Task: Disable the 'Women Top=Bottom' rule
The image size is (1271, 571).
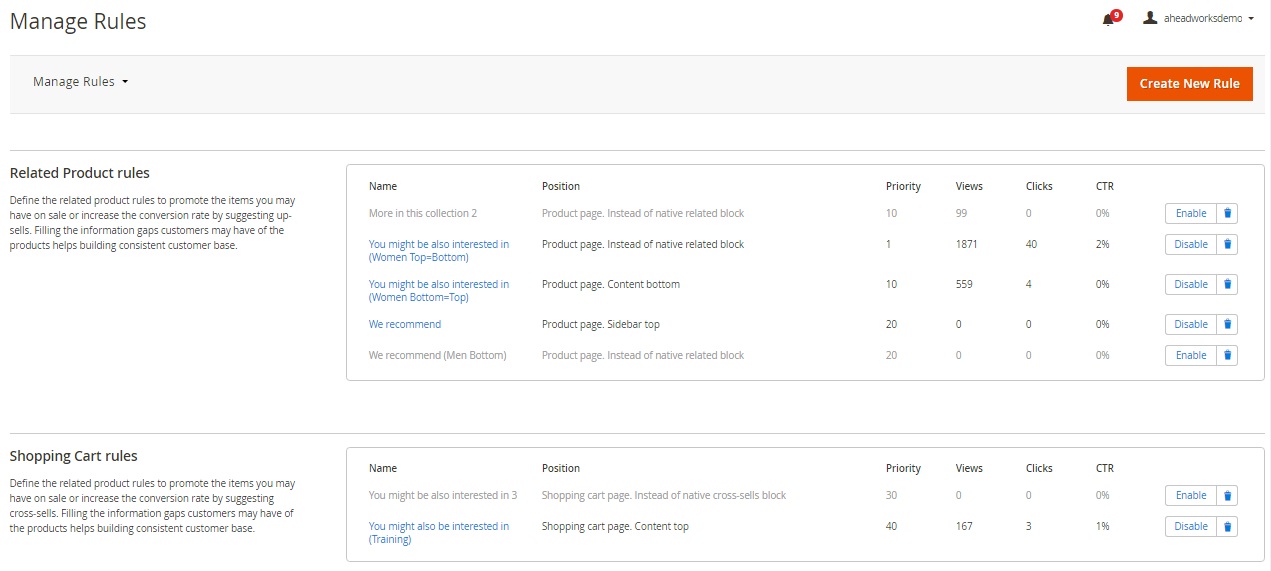Action: pyautogui.click(x=1190, y=244)
